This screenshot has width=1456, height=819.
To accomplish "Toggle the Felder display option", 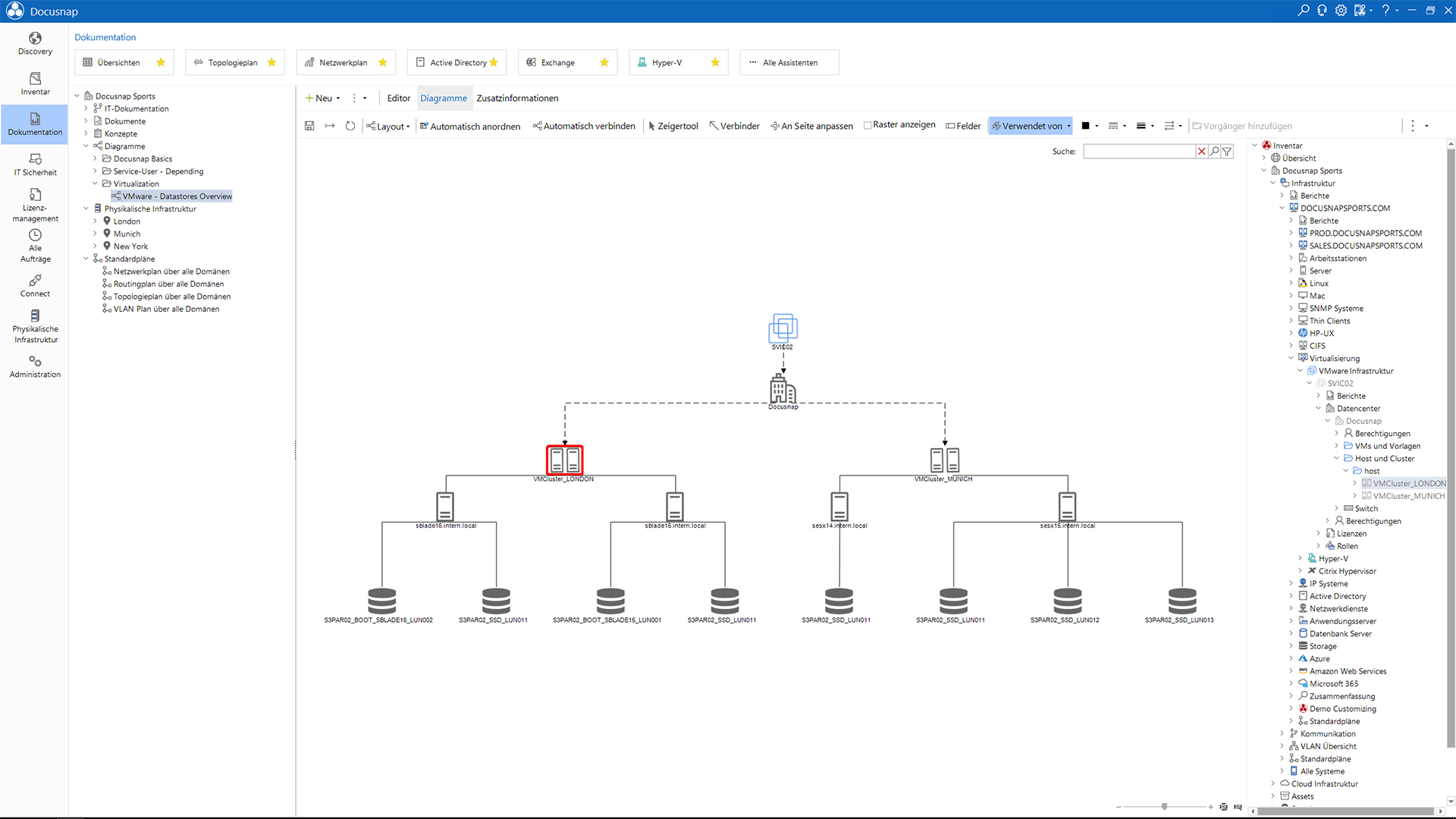I will [x=963, y=126].
